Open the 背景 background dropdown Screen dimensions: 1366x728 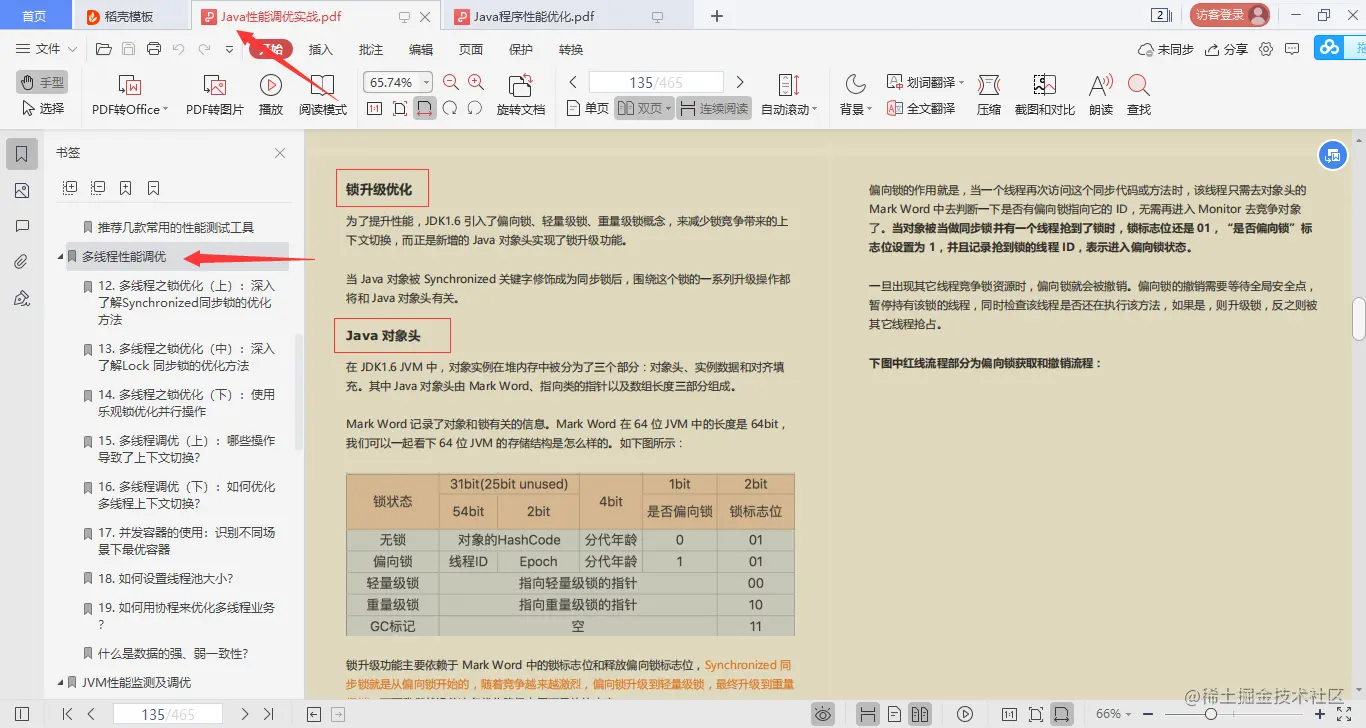click(855, 110)
